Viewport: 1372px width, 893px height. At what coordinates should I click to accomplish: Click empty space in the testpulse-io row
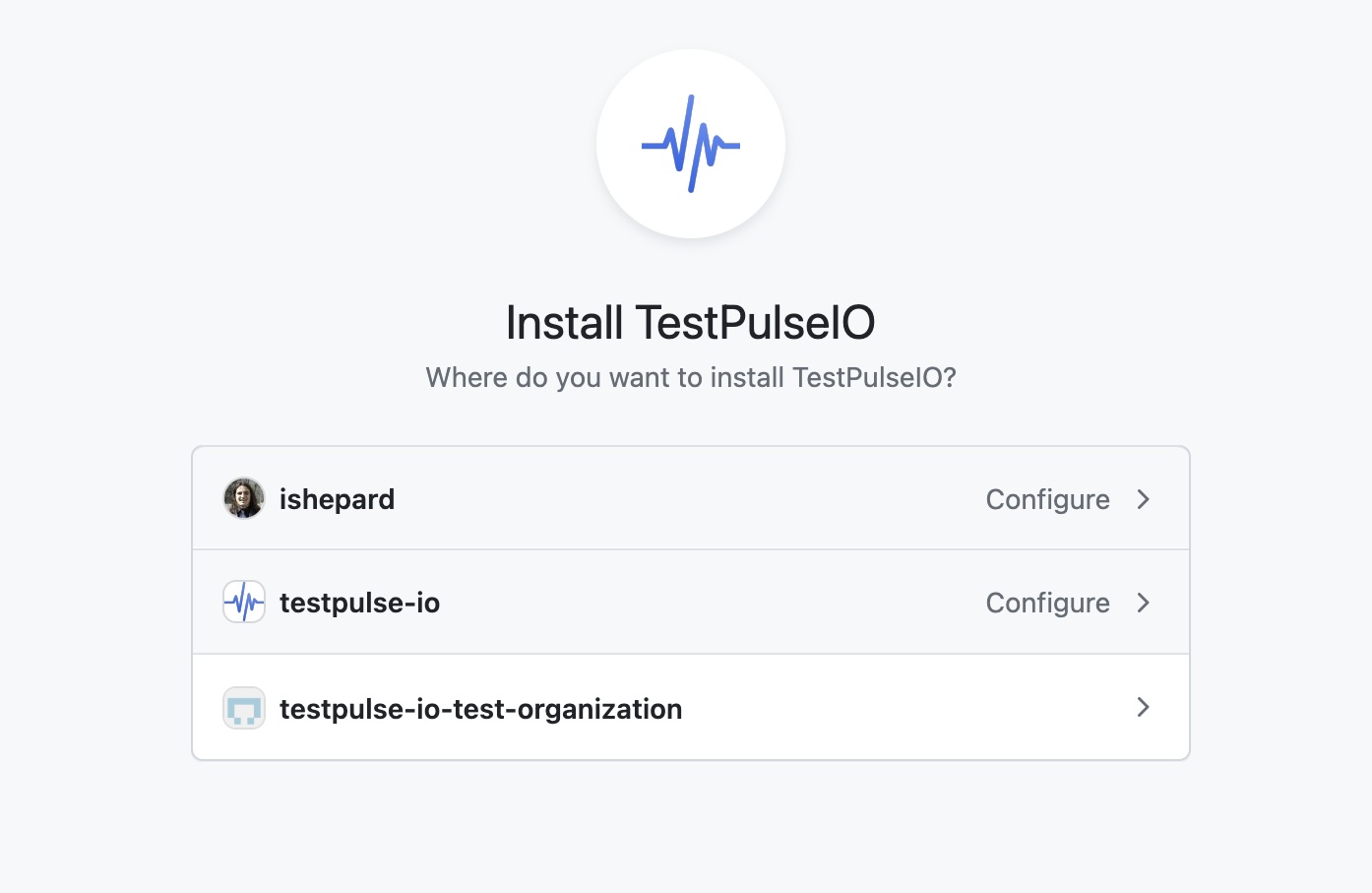pos(709,603)
